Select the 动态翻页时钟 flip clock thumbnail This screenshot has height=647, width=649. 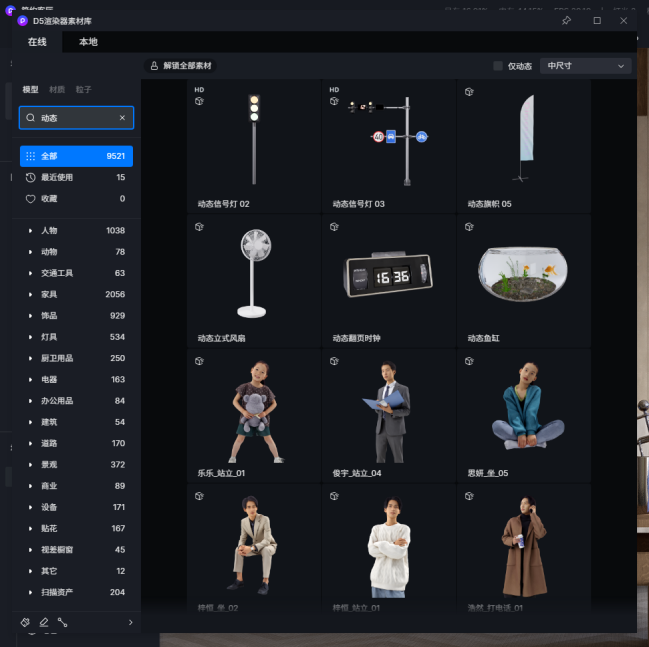pos(389,274)
